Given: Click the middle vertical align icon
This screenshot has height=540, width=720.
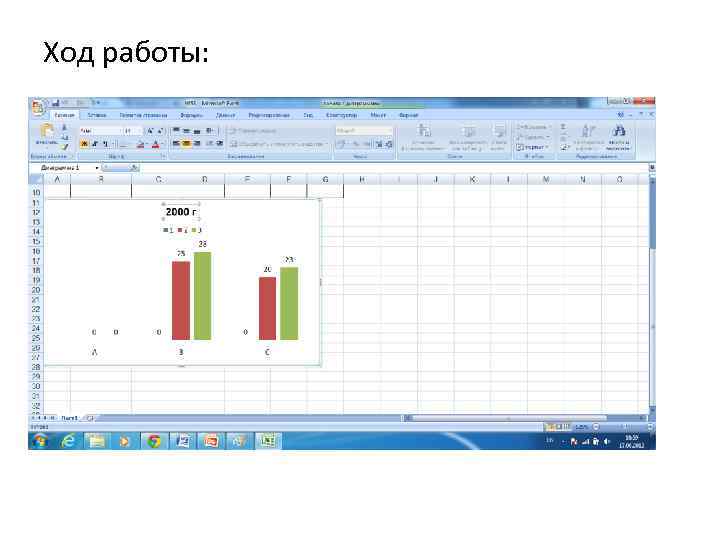Looking at the screenshot, I should pyautogui.click(x=186, y=131).
